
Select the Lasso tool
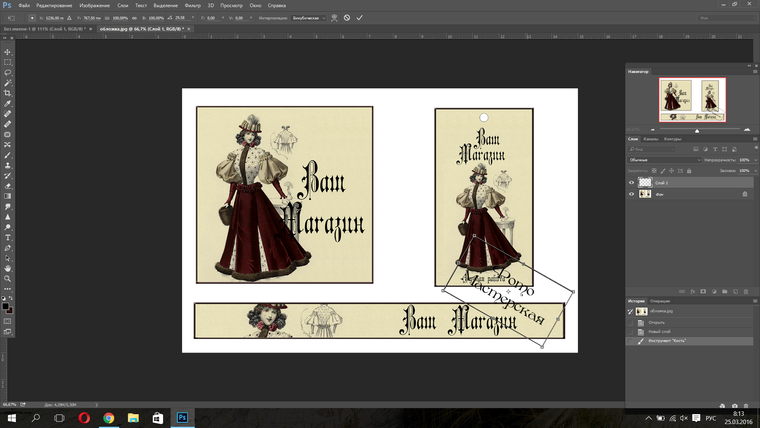(7, 73)
